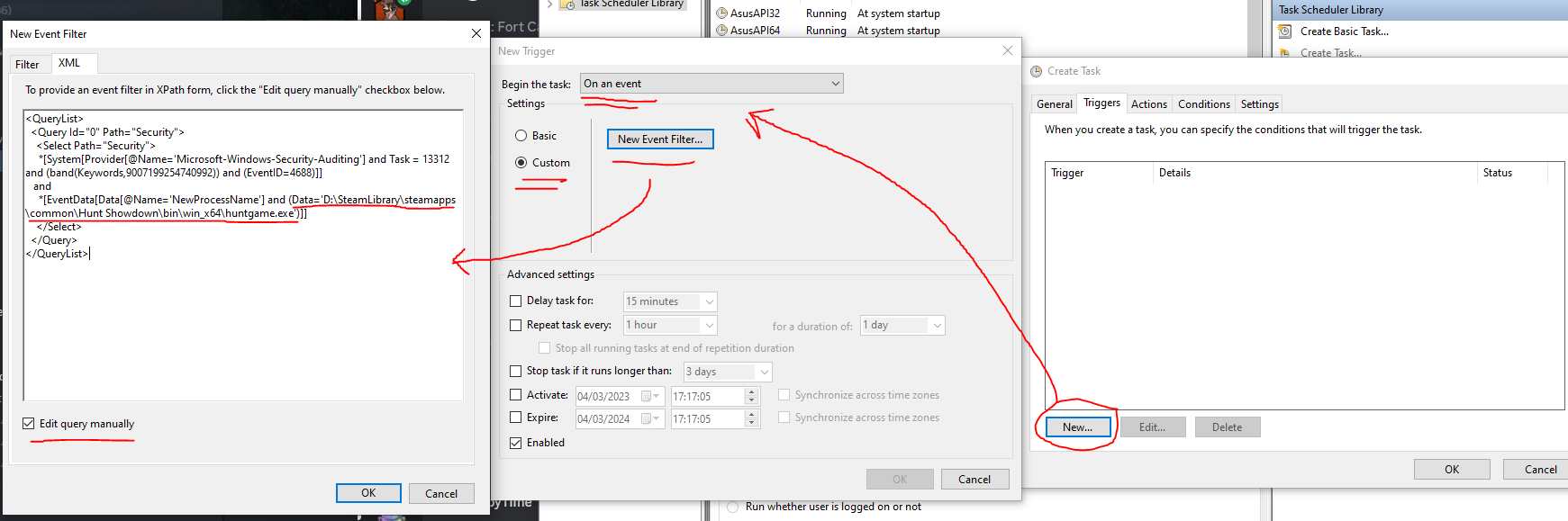The width and height of the screenshot is (1568, 521).
Task: Open the 1 hour repeat dropdown
Action: (670, 325)
